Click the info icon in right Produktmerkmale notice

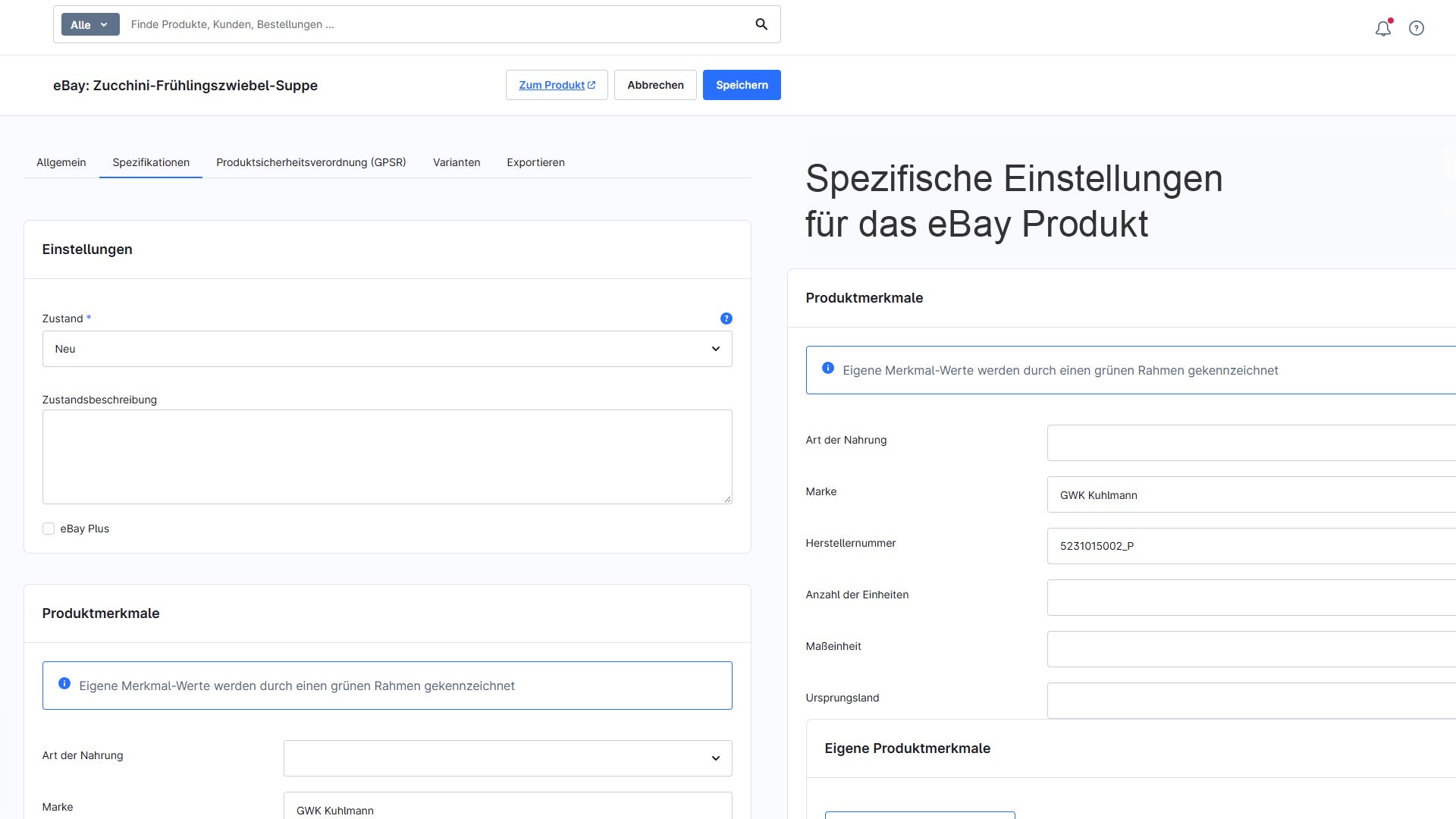tap(828, 368)
